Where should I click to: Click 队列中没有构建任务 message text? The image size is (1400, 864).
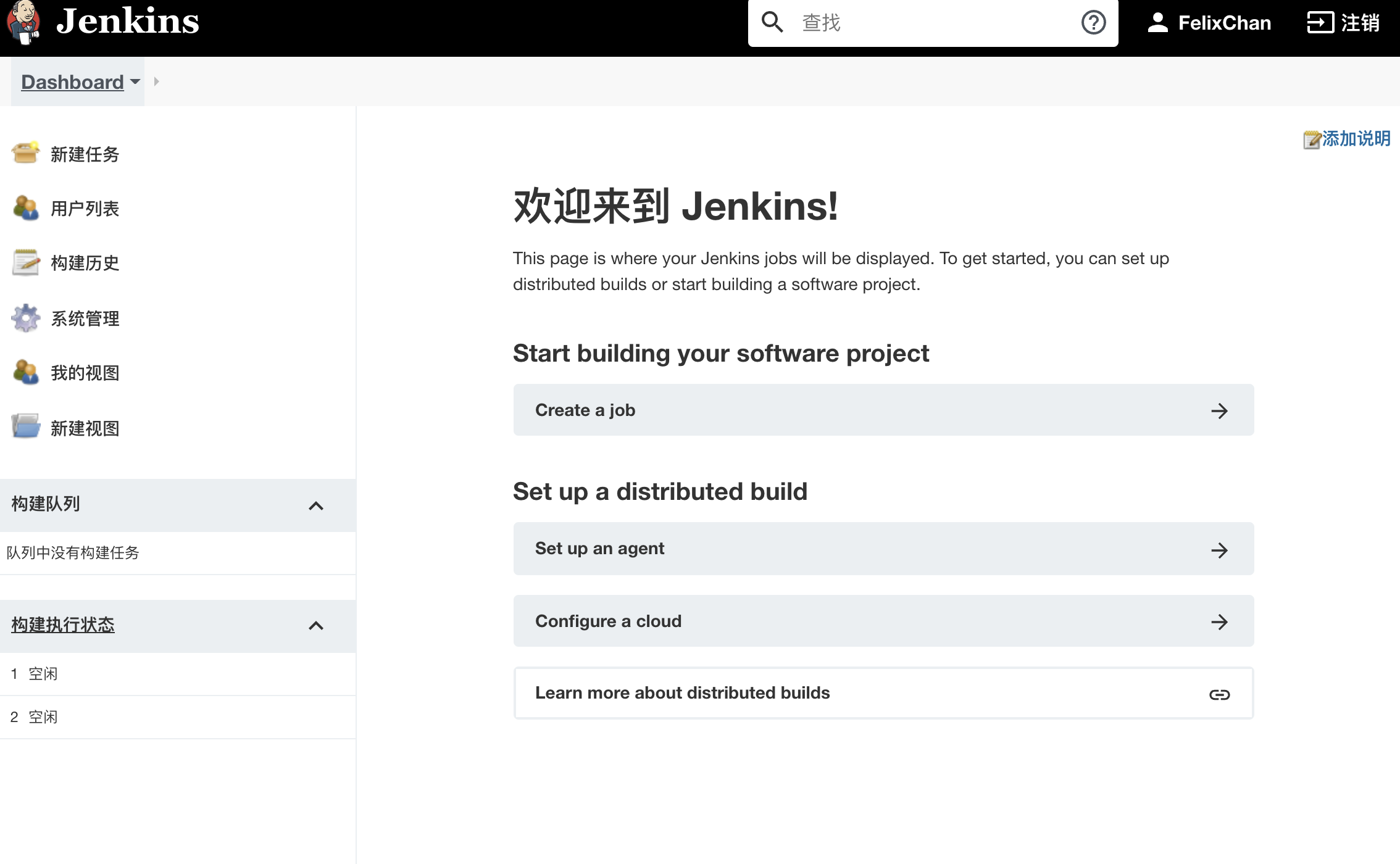73,552
